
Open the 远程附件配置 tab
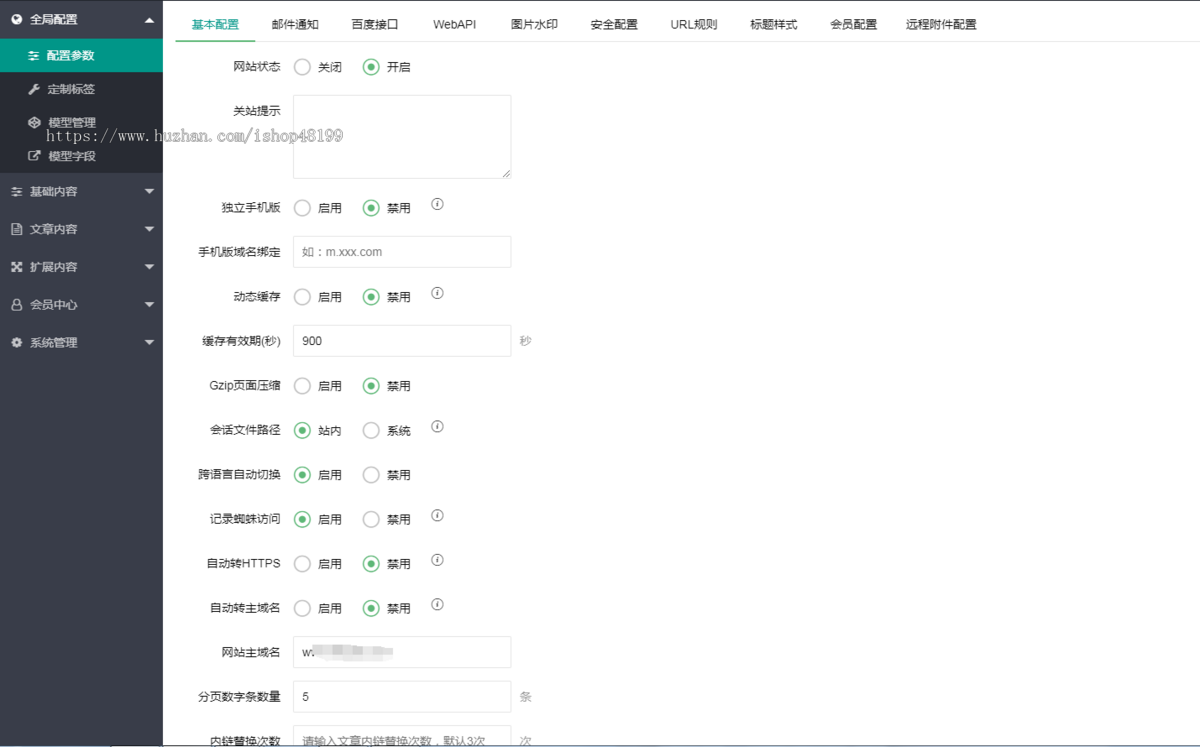pyautogui.click(x=941, y=24)
